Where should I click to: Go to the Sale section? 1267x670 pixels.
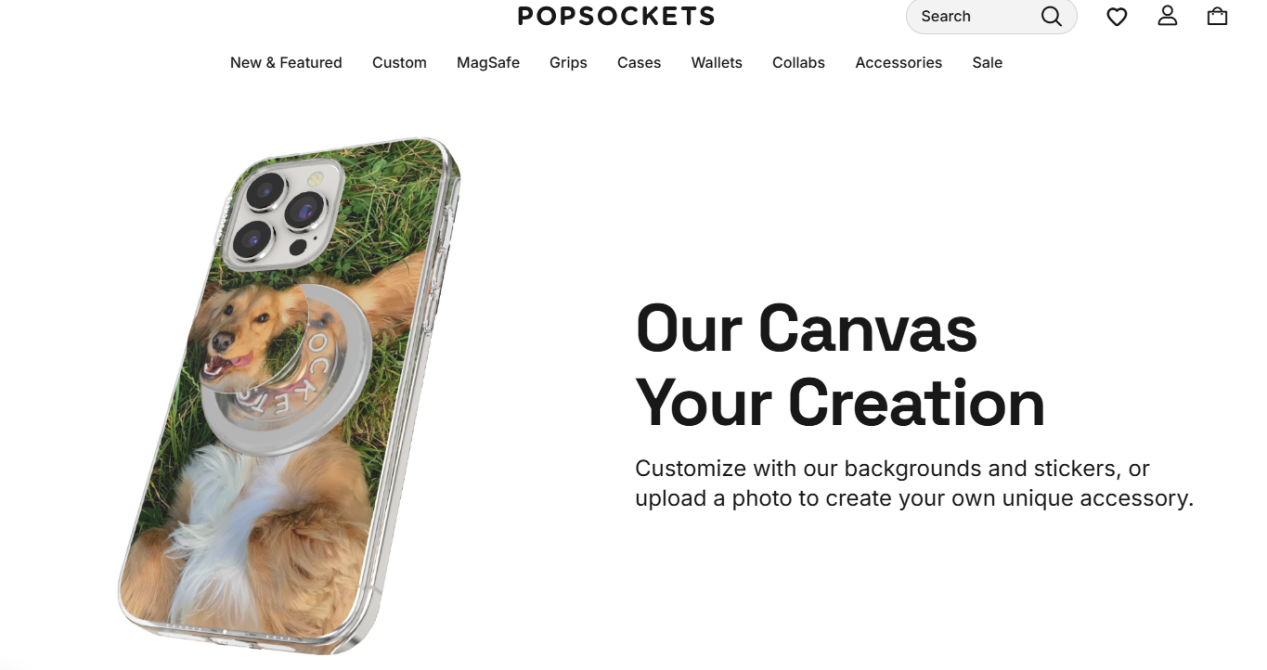(987, 62)
